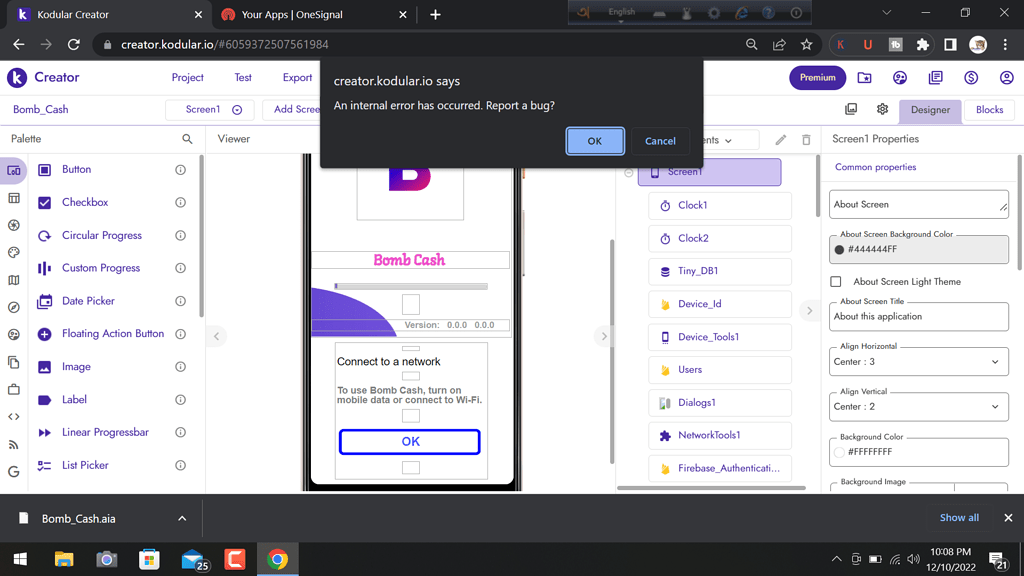Open the Align Vertical dropdown
Viewport: 1024px width, 576px height.
coord(918,407)
